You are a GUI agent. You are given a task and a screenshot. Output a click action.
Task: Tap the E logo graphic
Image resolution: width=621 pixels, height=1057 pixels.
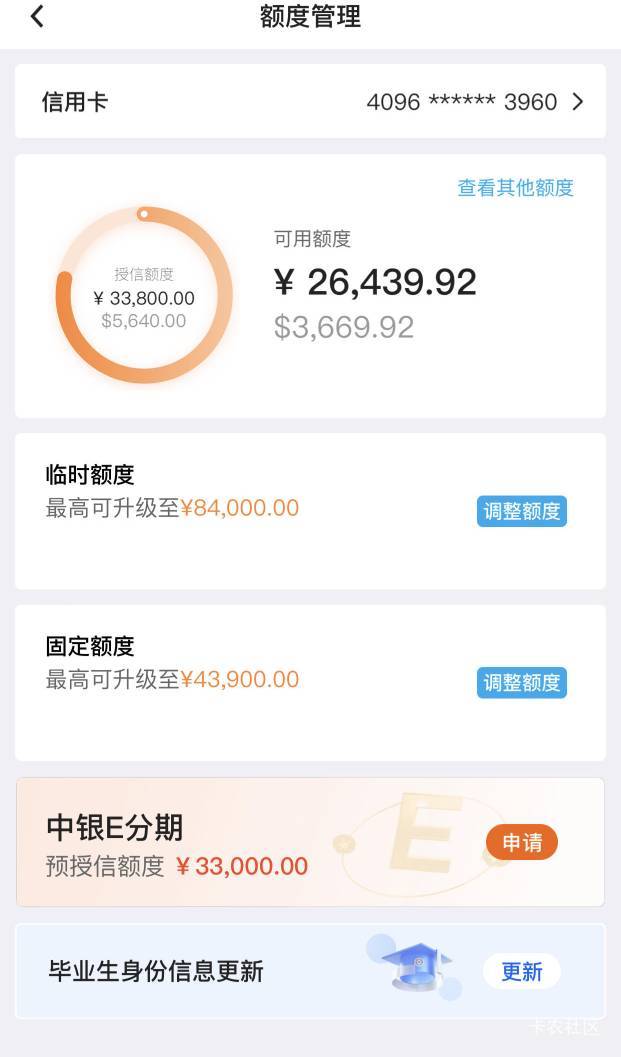coord(425,833)
